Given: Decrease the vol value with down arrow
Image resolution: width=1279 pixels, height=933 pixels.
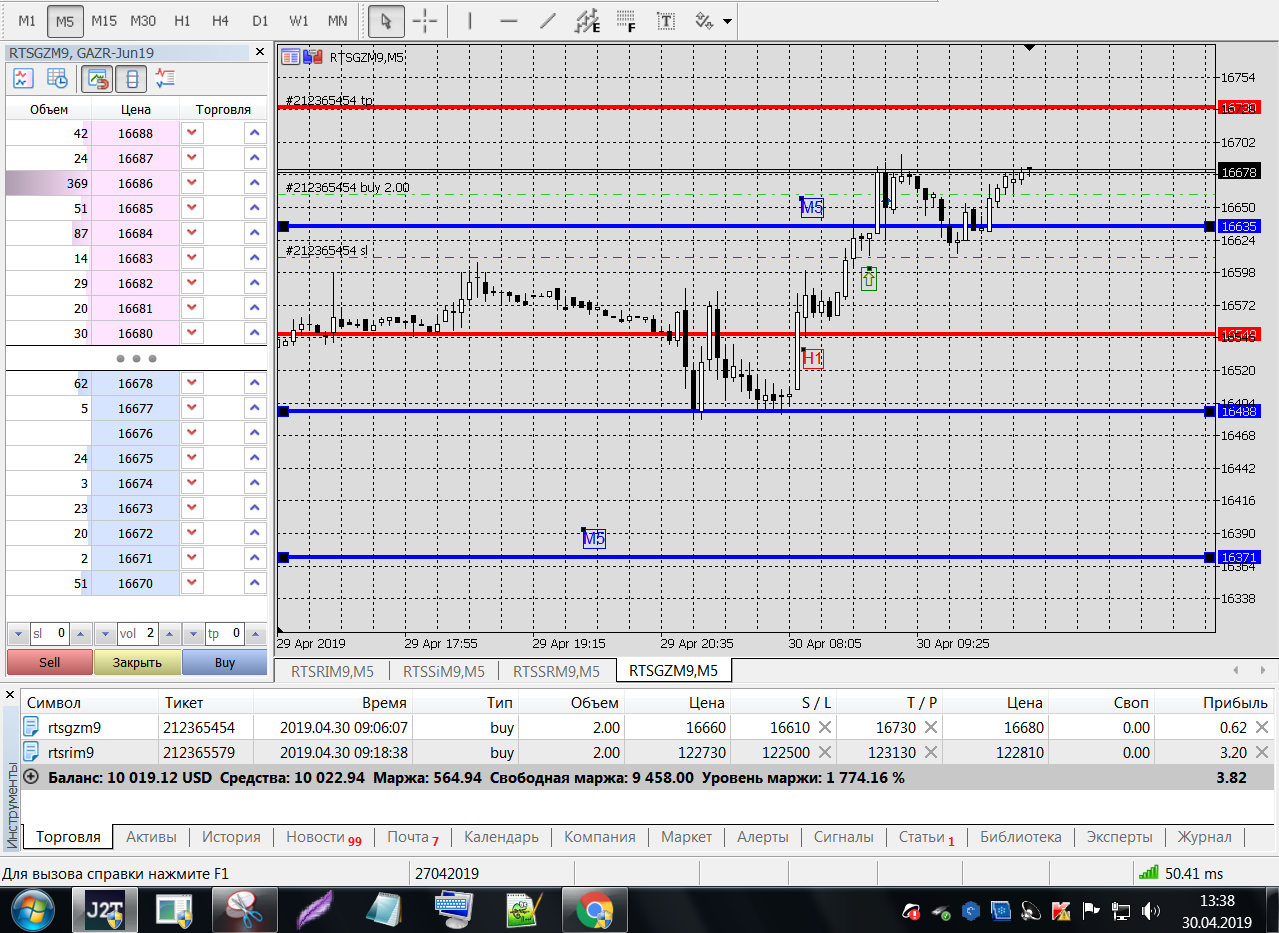Looking at the screenshot, I should point(107,634).
